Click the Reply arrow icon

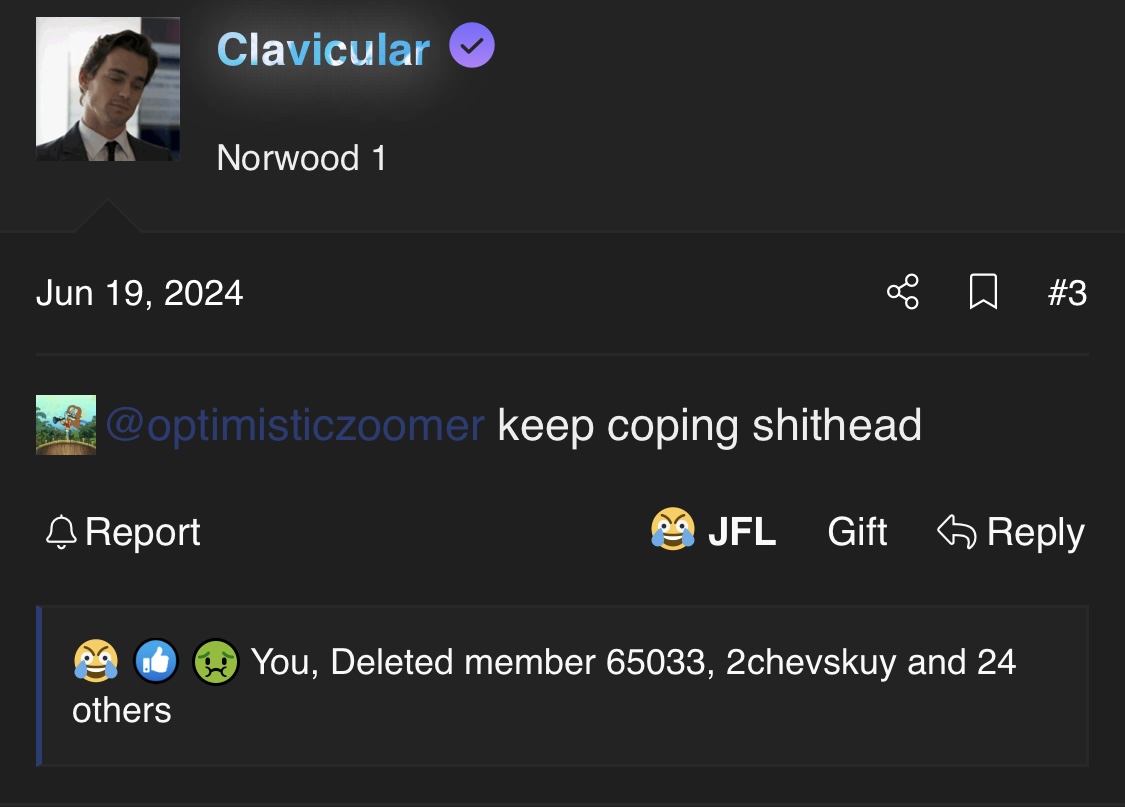coord(956,532)
